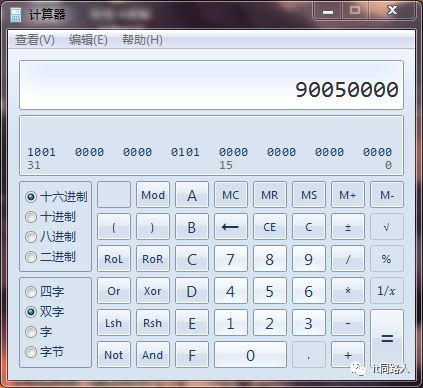Click the backspace arrow key

[231, 227]
